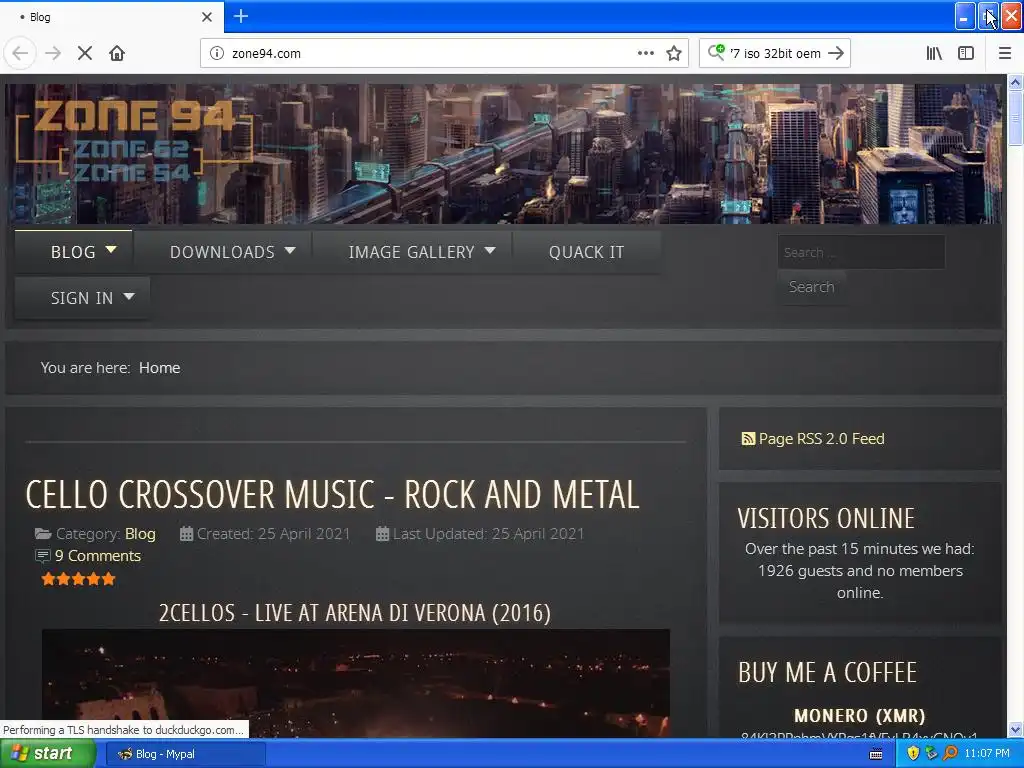
Task: Open the Windows start menu
Action: pos(47,754)
